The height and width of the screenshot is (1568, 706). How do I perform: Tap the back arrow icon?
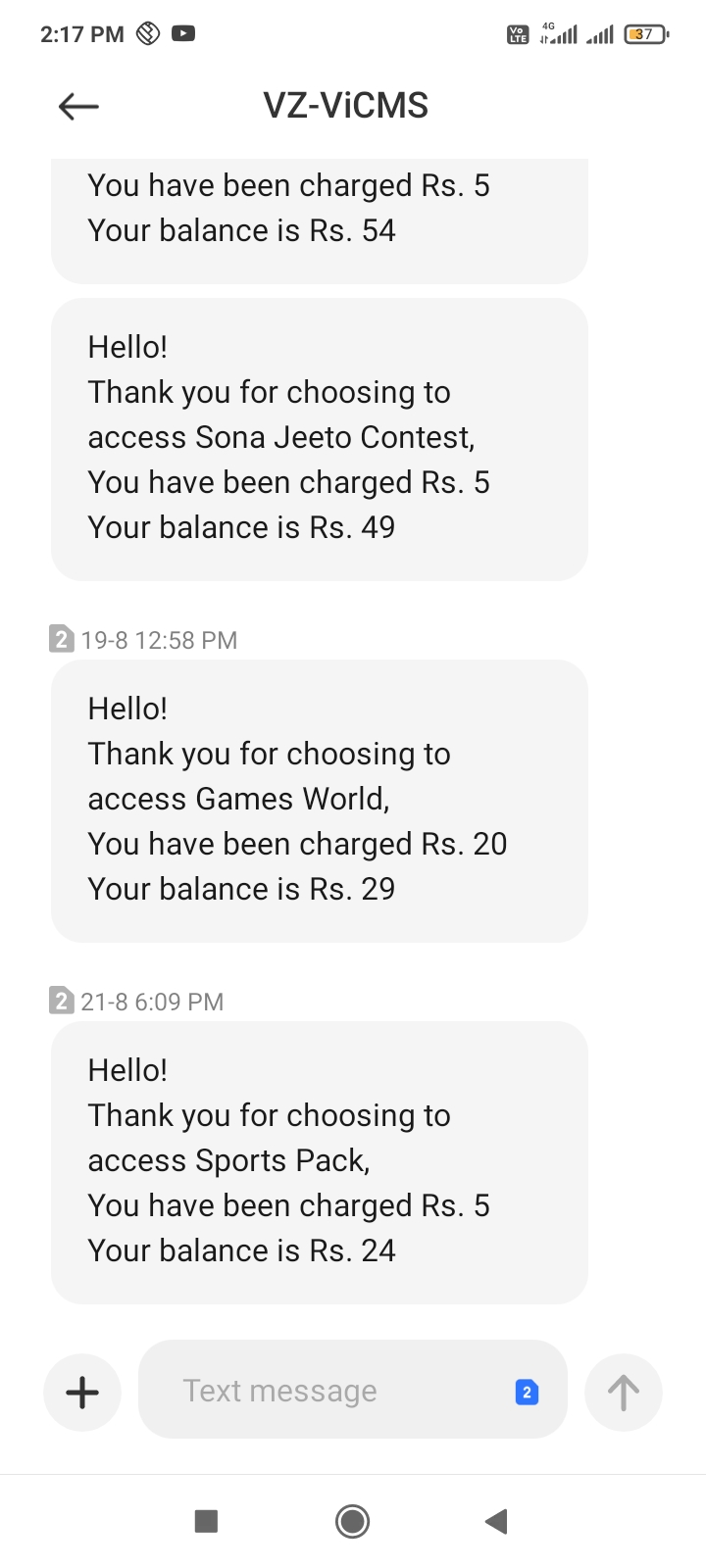click(x=78, y=106)
